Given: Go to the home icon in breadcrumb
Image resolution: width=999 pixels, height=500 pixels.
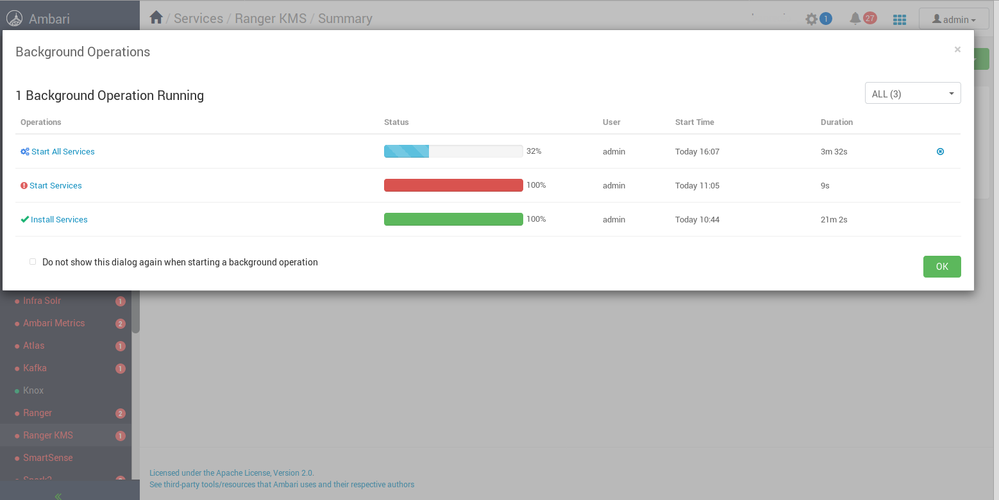Looking at the screenshot, I should (156, 18).
